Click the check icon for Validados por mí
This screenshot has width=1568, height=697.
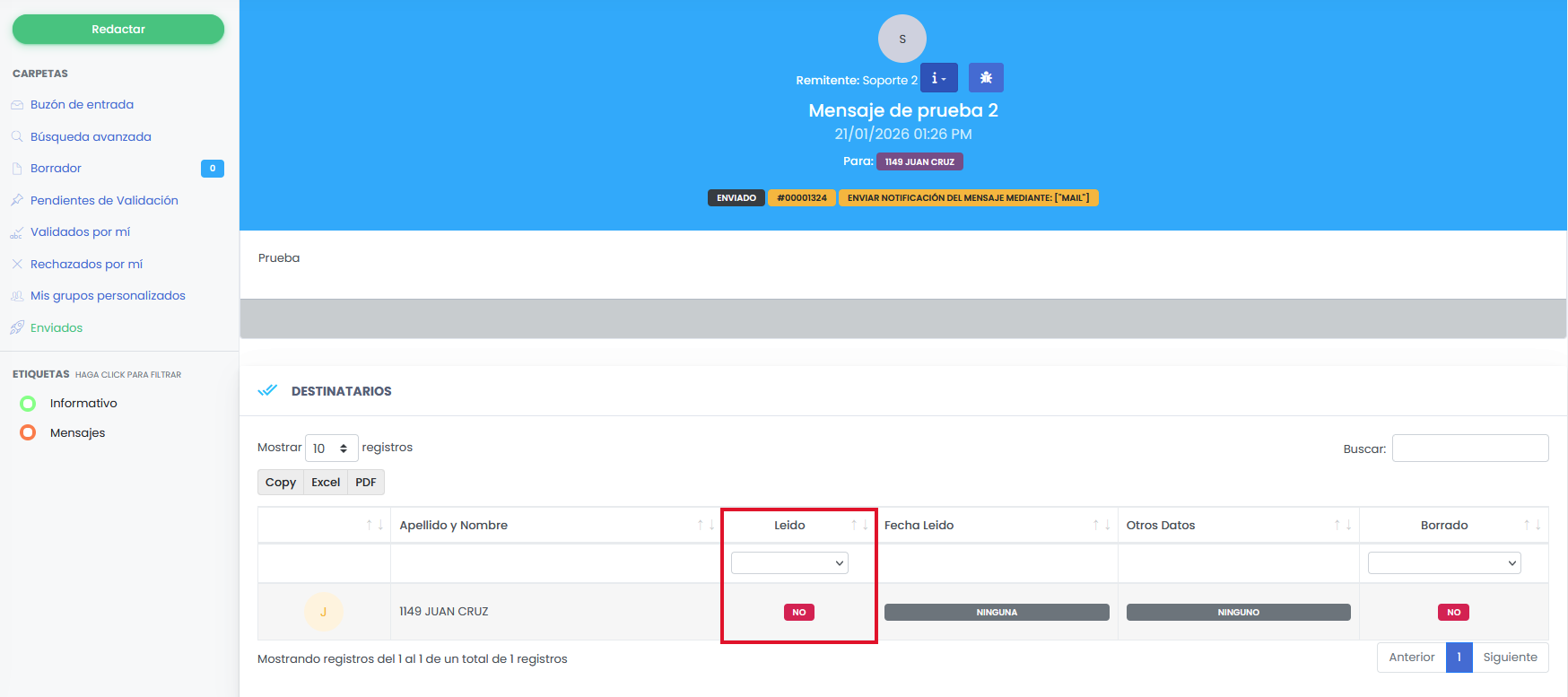click(17, 232)
